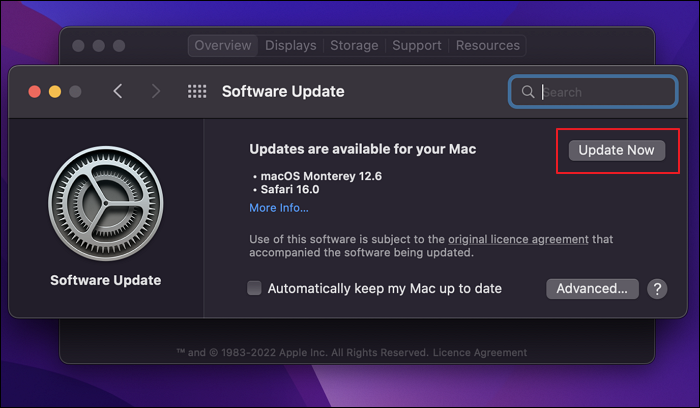Open the Support tab

coord(417,46)
